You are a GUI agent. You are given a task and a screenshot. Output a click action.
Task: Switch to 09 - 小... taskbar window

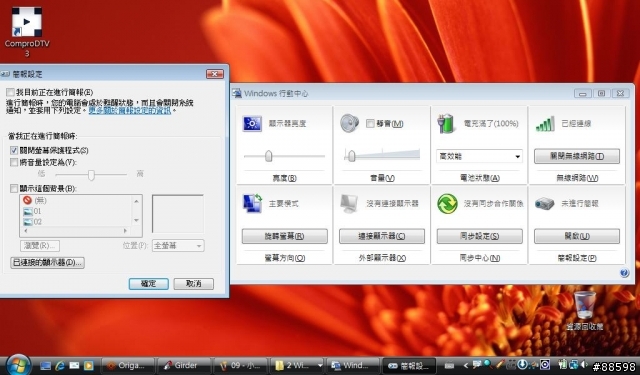pos(240,366)
